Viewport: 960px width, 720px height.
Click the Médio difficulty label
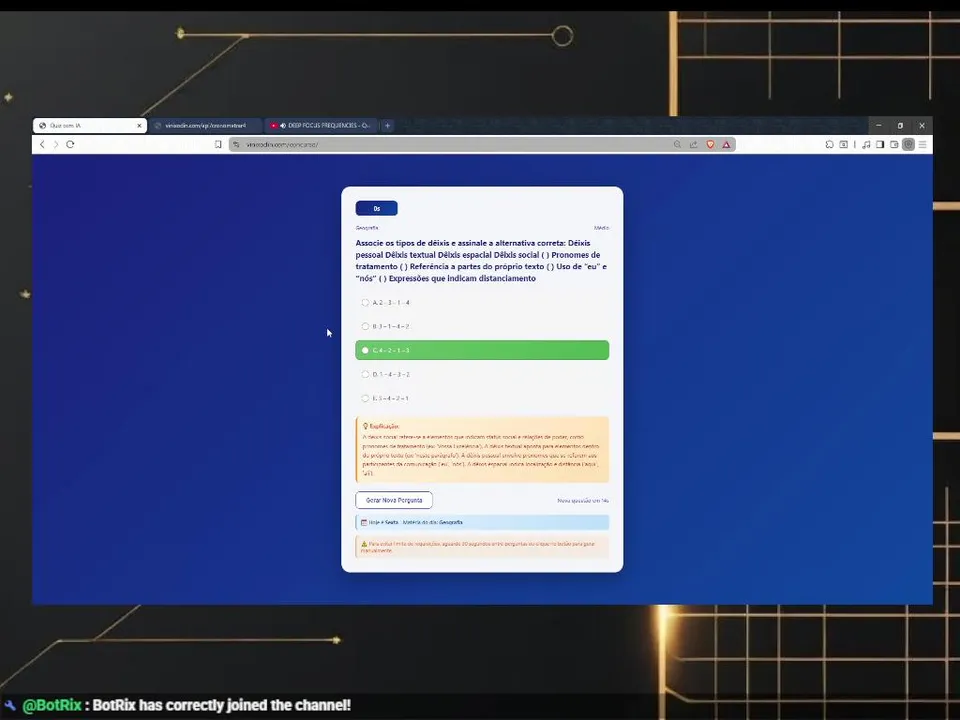tap(601, 228)
